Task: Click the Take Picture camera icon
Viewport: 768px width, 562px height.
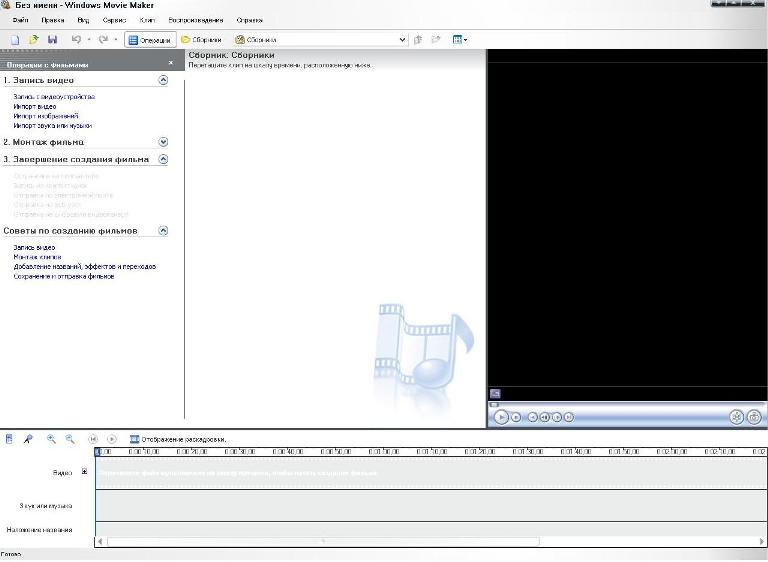Action: click(x=754, y=417)
